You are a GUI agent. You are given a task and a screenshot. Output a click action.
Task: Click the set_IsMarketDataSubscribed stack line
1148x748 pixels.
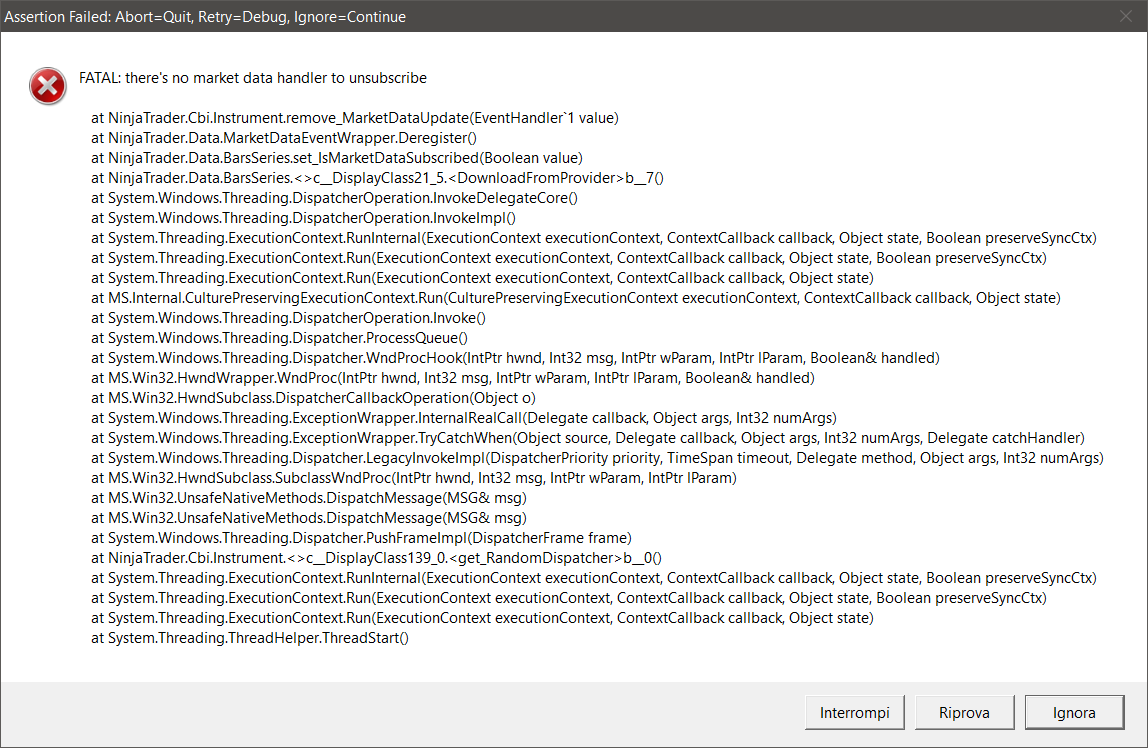[x=337, y=158]
